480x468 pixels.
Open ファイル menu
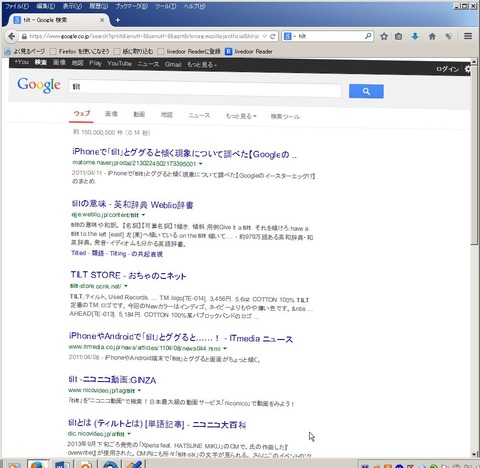[x=17, y=6]
